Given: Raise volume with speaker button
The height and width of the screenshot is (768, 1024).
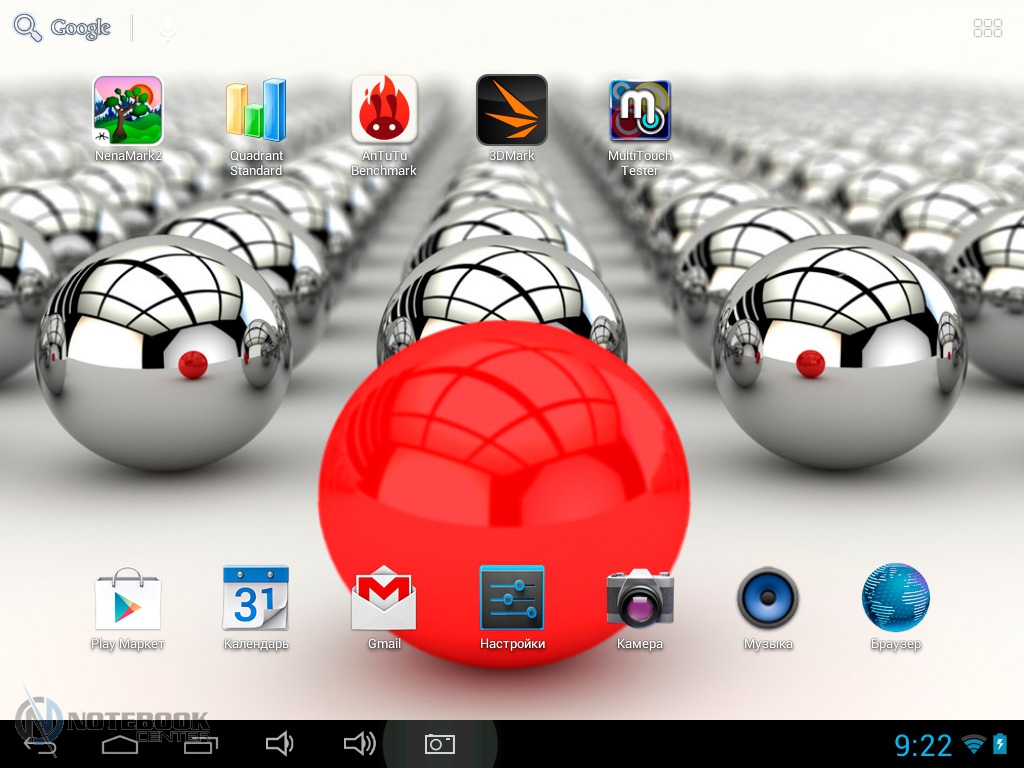Looking at the screenshot, I should pos(359,744).
